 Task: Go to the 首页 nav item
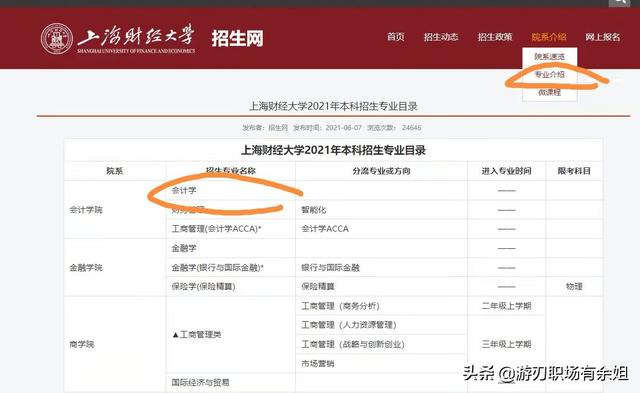[396, 37]
